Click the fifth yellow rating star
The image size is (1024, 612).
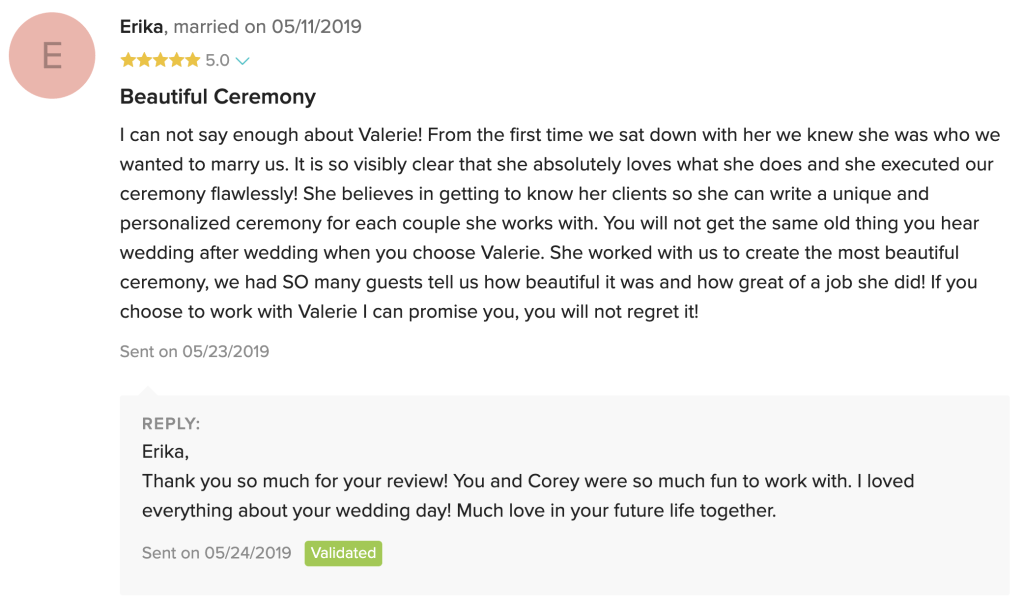pos(192,61)
